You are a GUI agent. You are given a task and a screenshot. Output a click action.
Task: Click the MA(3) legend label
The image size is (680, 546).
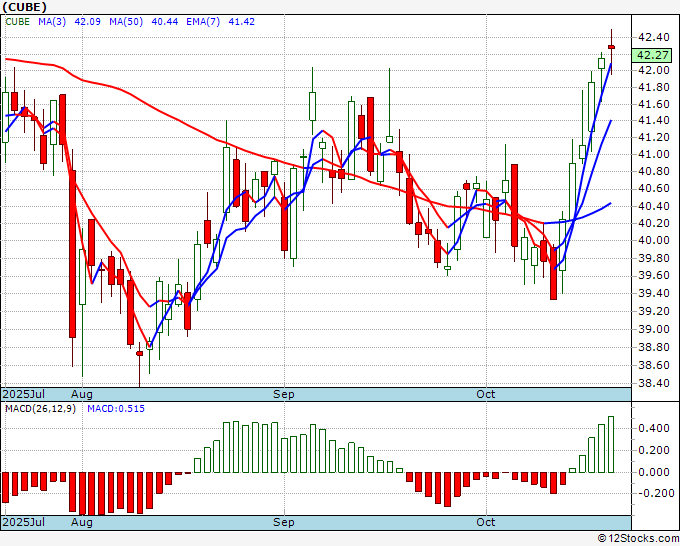(52, 22)
